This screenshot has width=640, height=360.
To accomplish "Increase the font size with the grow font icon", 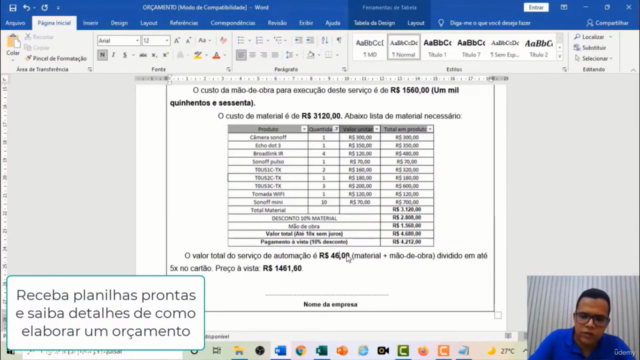I will click(x=177, y=40).
